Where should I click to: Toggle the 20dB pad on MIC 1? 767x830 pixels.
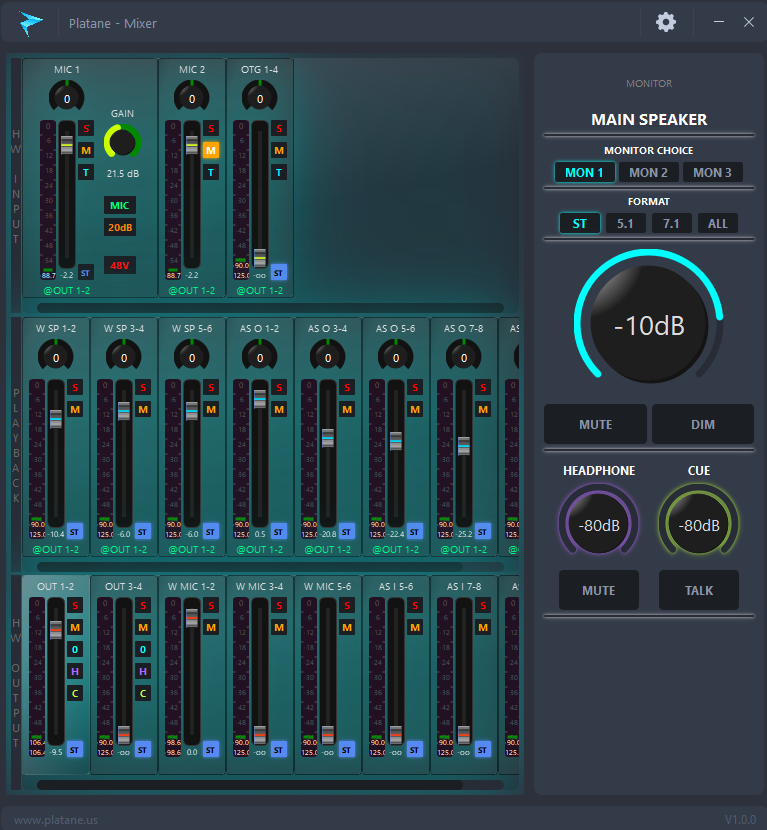tap(120, 228)
